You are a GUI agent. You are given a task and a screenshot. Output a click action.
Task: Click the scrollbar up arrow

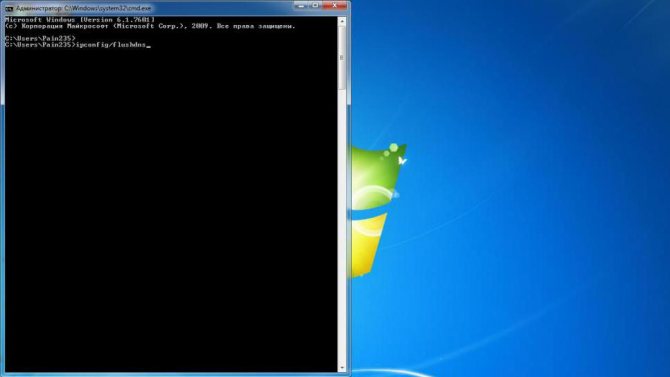pyautogui.click(x=342, y=21)
